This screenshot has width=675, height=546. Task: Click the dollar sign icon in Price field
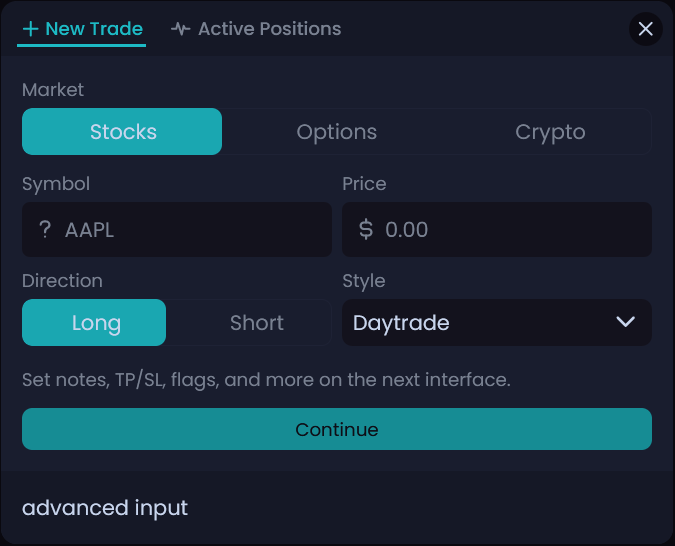(x=366, y=230)
